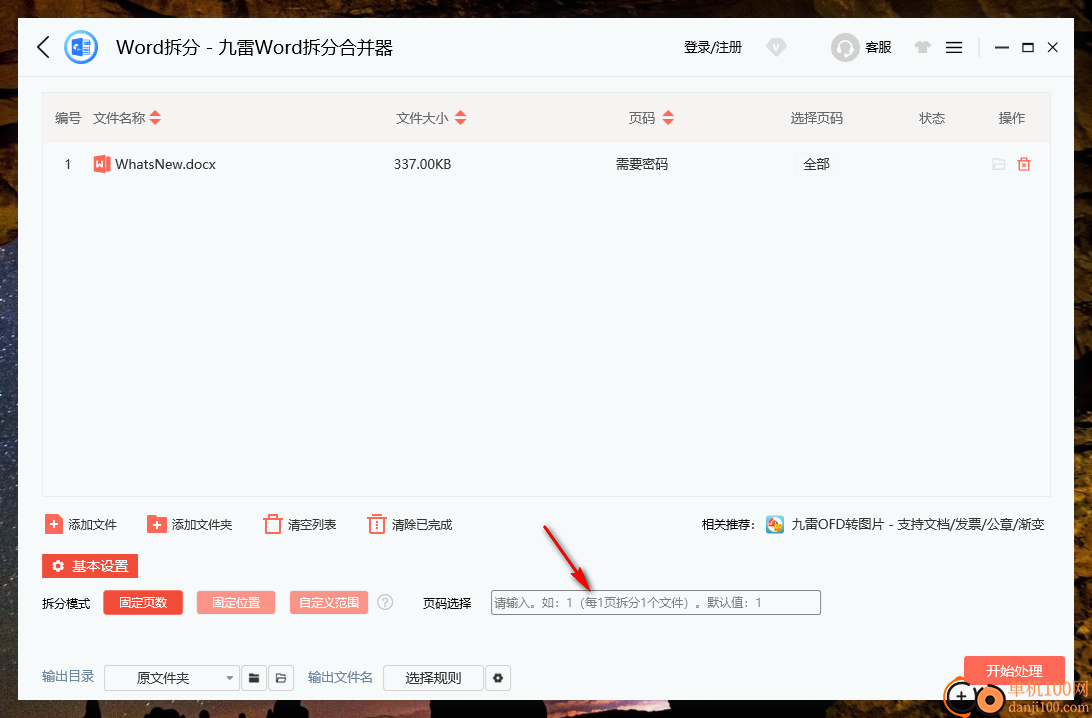
Task: Select 固定位置 split mode
Action: click(x=236, y=602)
